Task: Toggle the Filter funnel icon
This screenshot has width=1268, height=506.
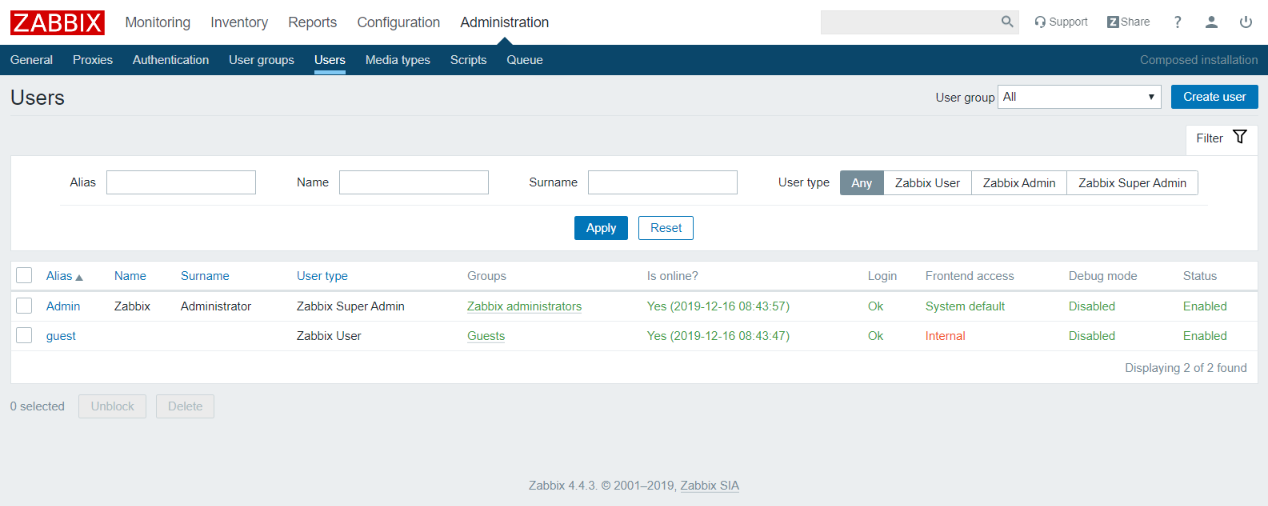Action: (x=1240, y=137)
